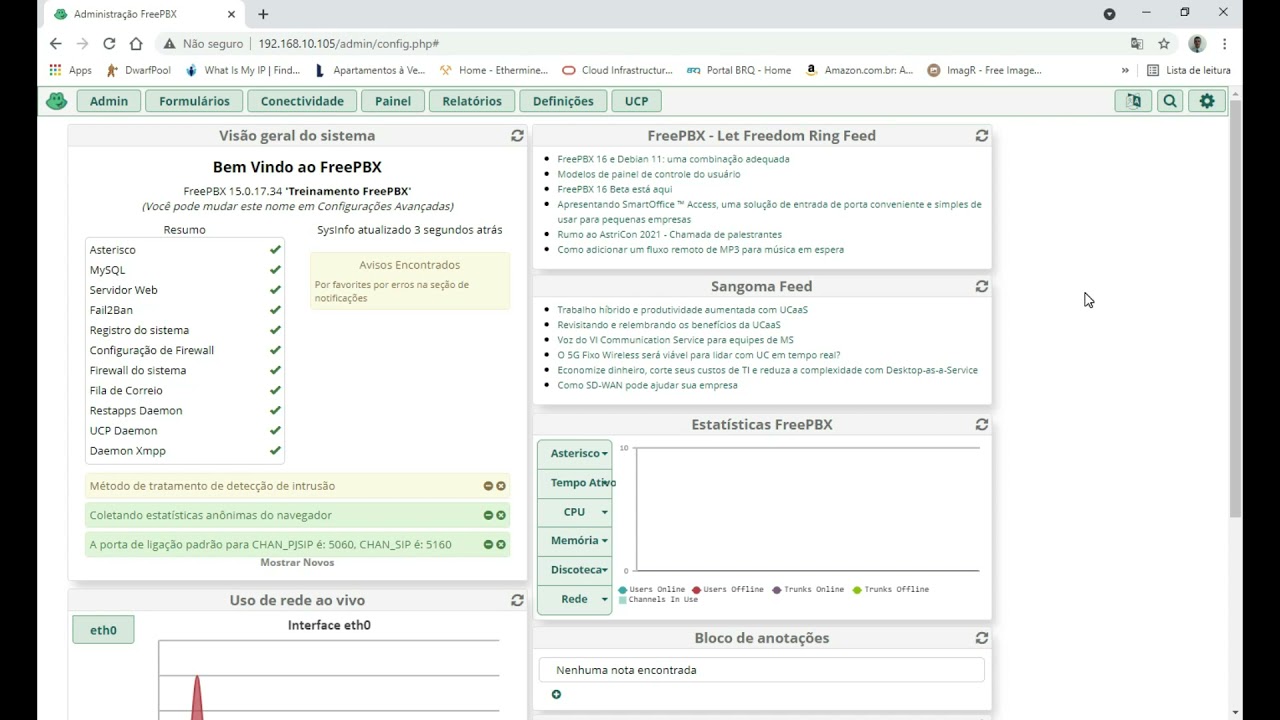Toggle the Users Online legend entry
The width and height of the screenshot is (1280, 720).
tap(651, 590)
